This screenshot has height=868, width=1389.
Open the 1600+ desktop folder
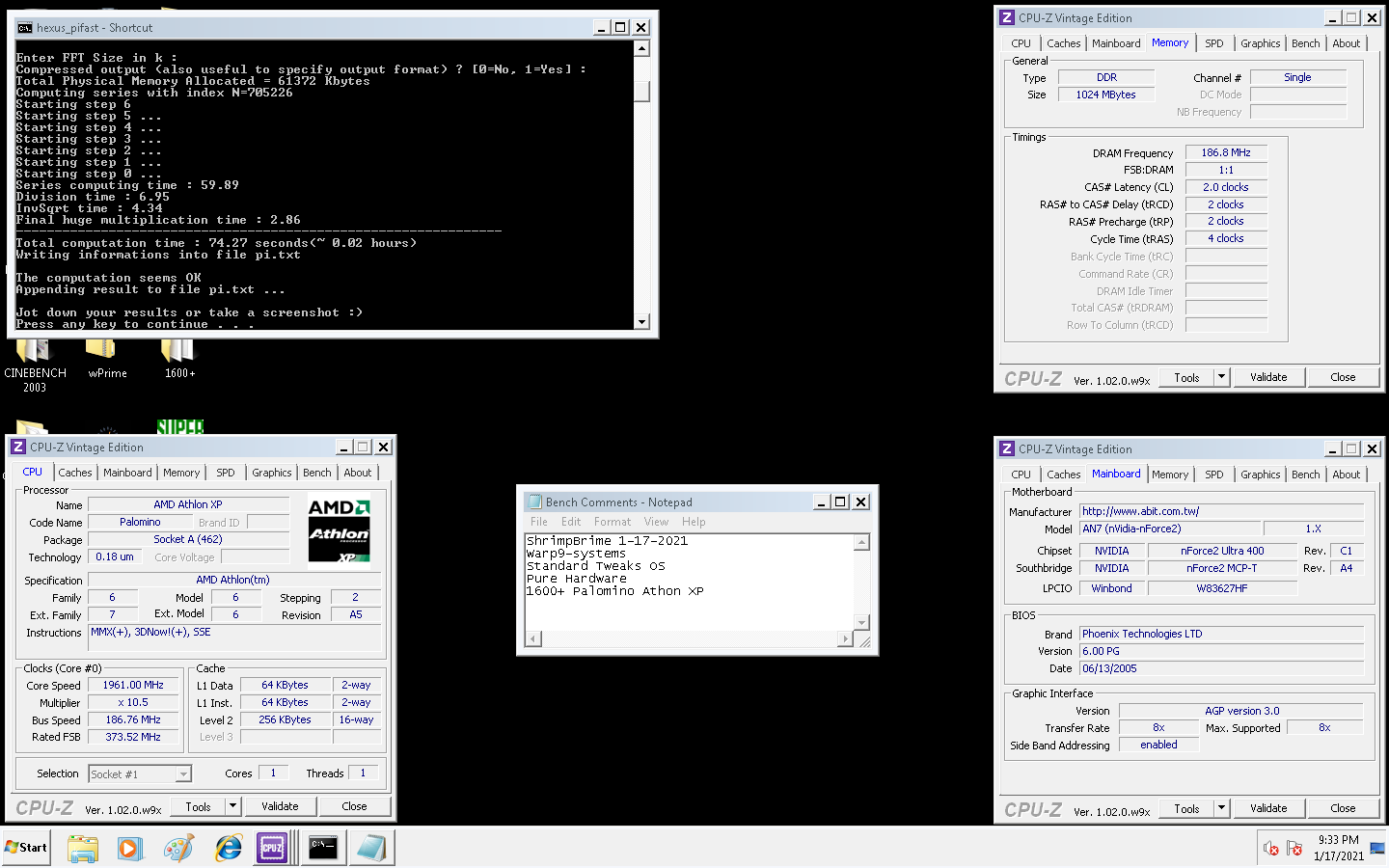tap(179, 359)
